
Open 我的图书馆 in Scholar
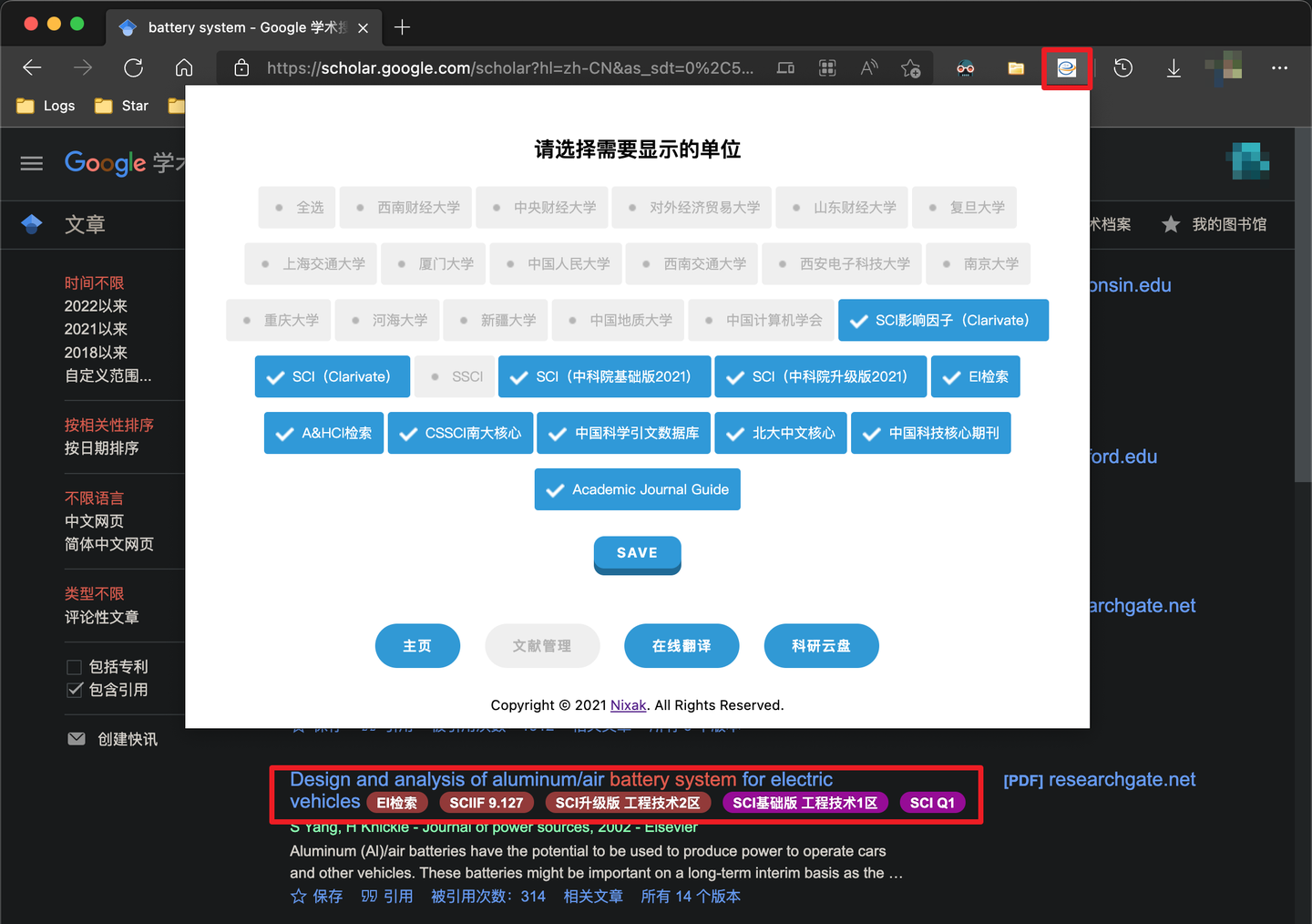(1227, 224)
